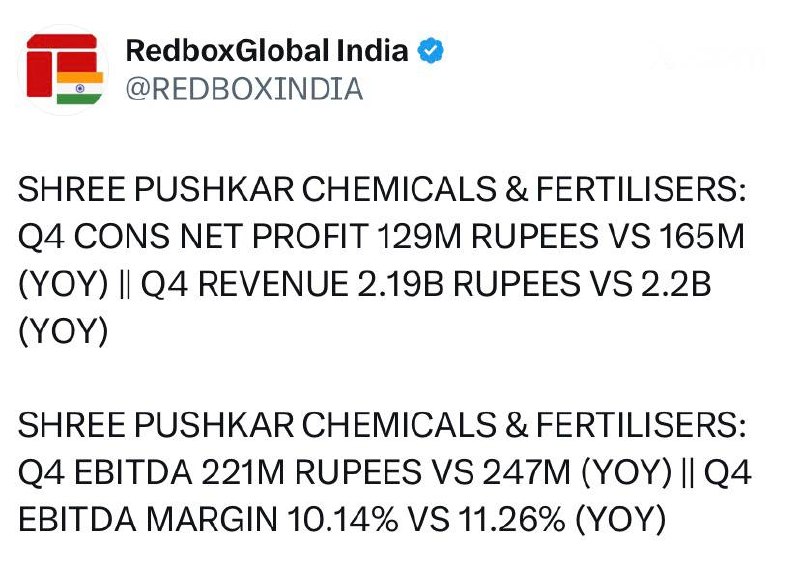800x569 pixels.
Task: Click the EBITDA MARGIN 10.14% text
Action: [208, 519]
